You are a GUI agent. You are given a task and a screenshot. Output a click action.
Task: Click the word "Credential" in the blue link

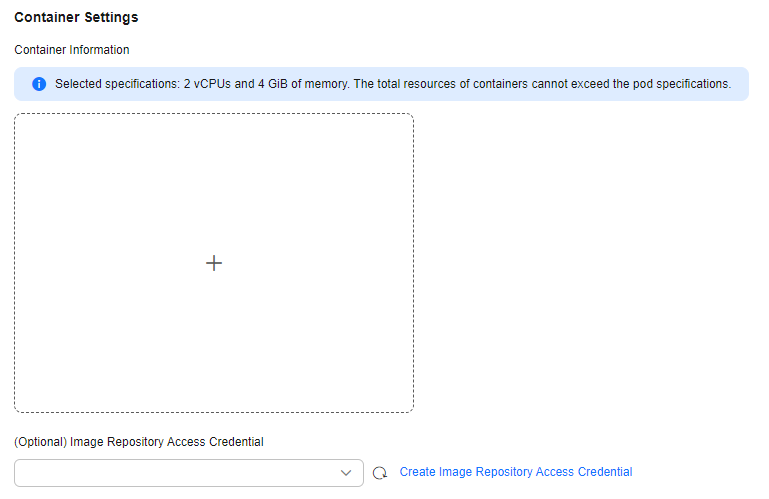point(605,472)
